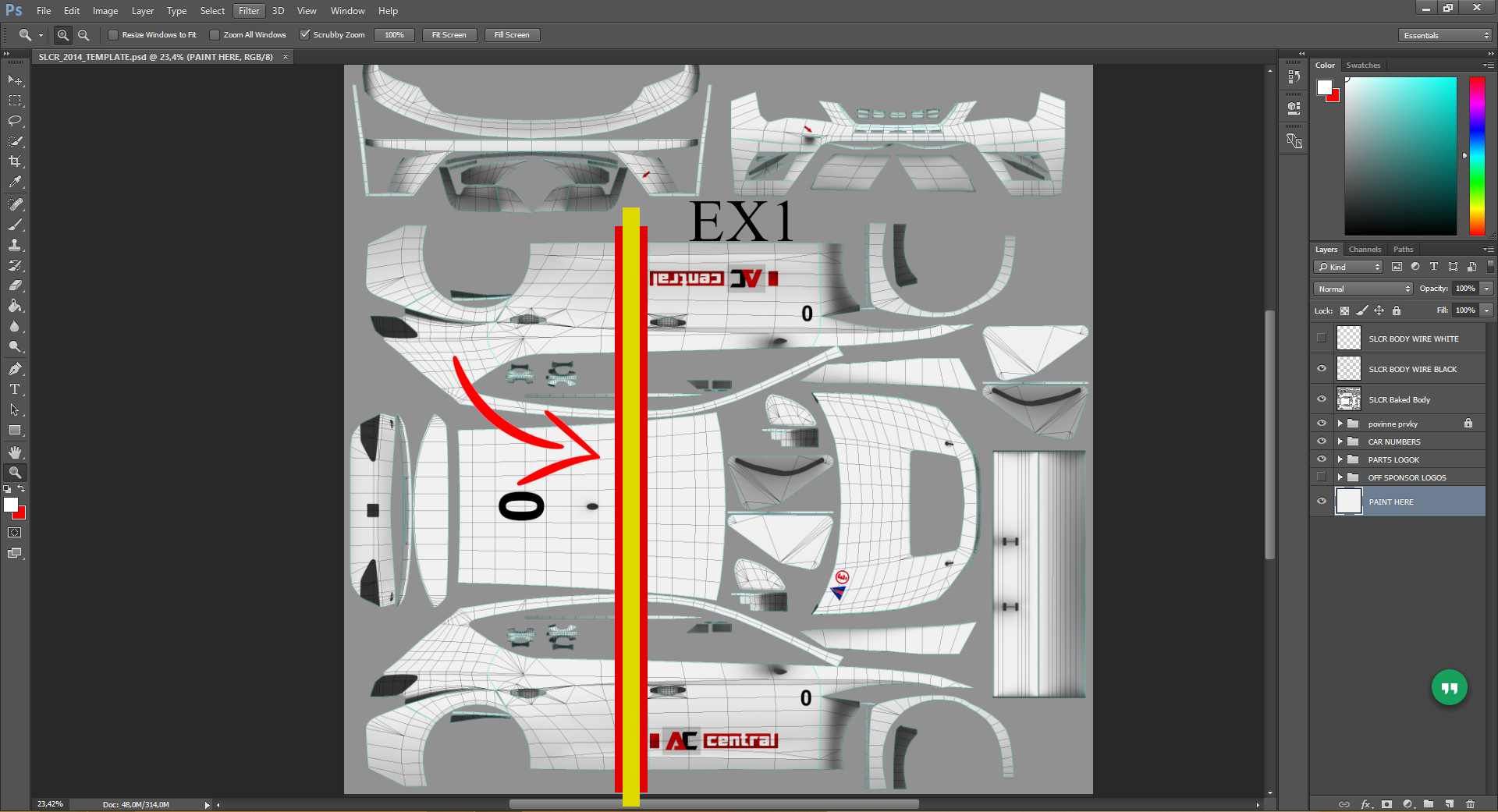
Task: Click the Fill Screen button
Action: (512, 35)
